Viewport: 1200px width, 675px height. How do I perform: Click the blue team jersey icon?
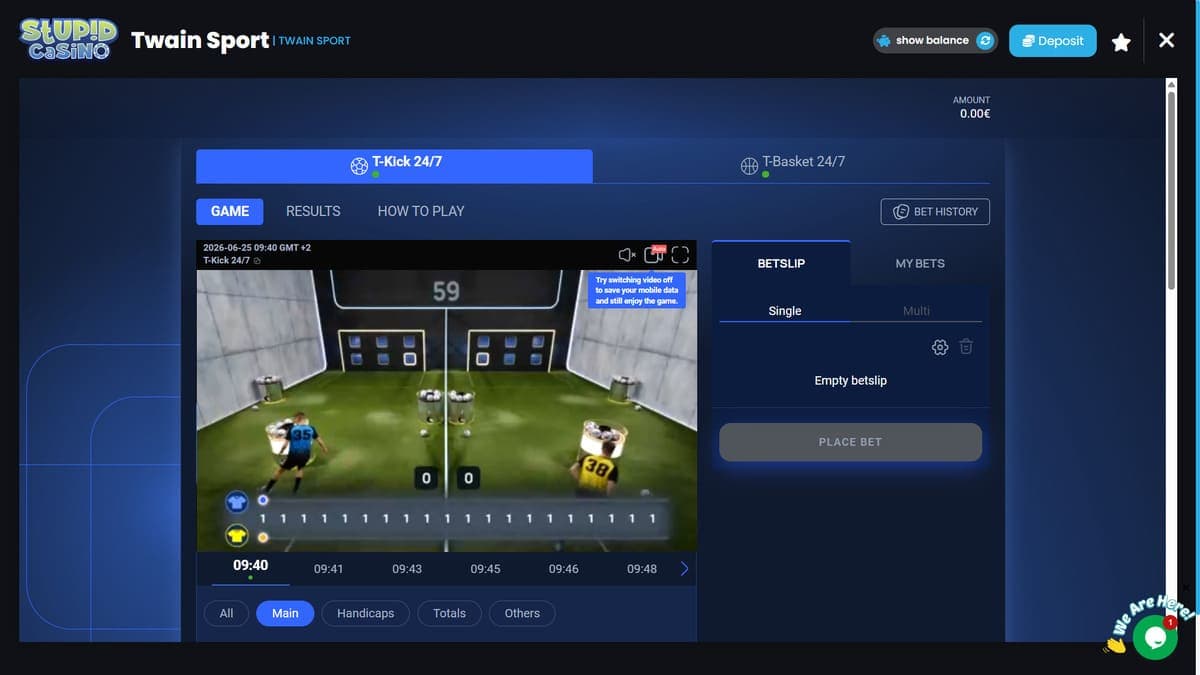point(237,501)
